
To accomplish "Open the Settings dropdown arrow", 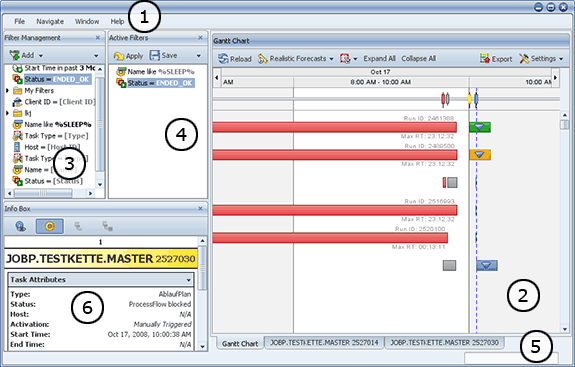I will pos(561,59).
